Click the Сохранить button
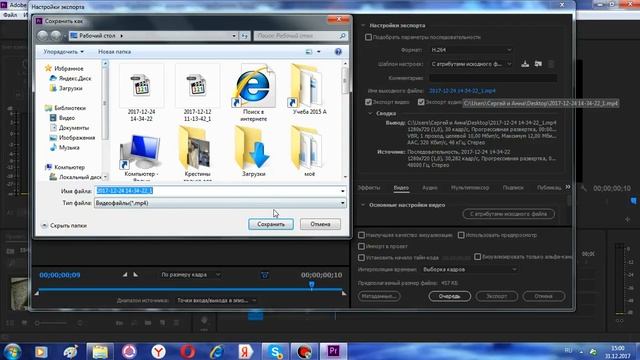The width and height of the screenshot is (640, 360). (x=271, y=224)
